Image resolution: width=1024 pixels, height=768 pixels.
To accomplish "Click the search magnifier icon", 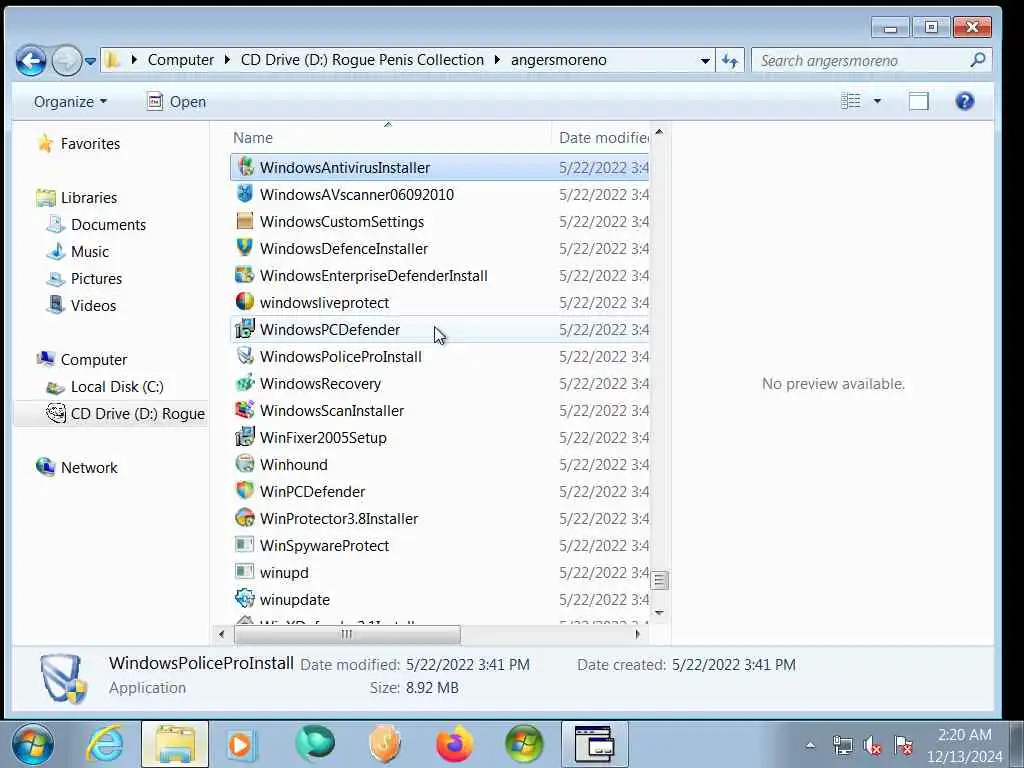I will (x=978, y=60).
